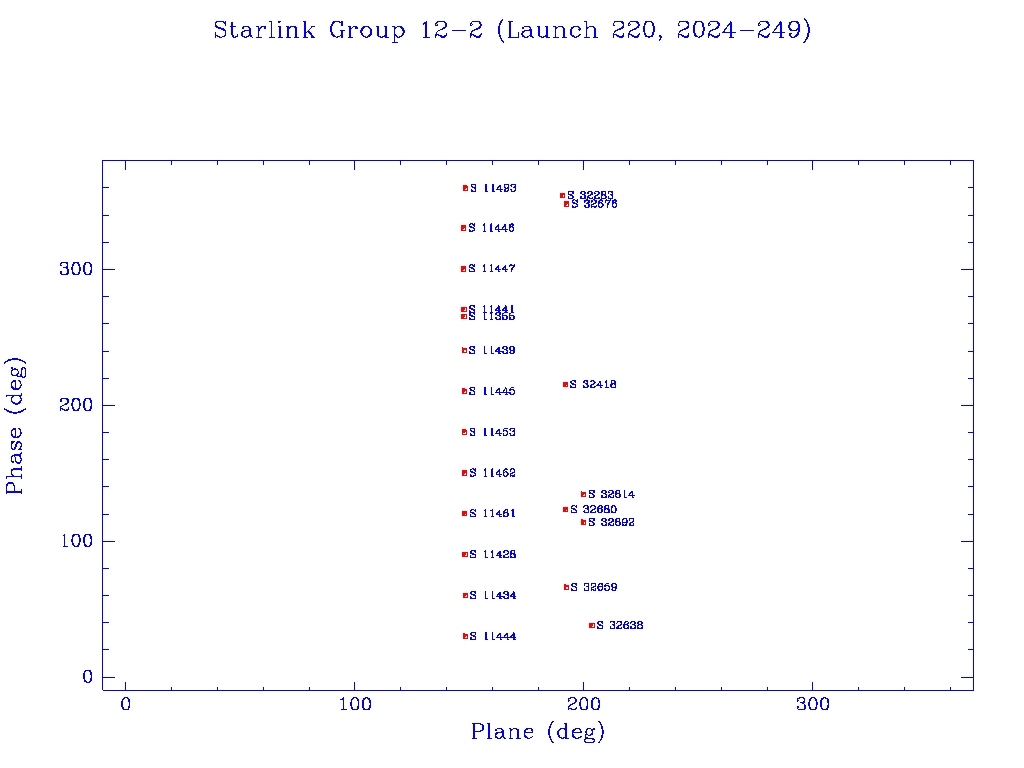
Task: Click the red marker beside S 11447
Action: [x=464, y=269]
